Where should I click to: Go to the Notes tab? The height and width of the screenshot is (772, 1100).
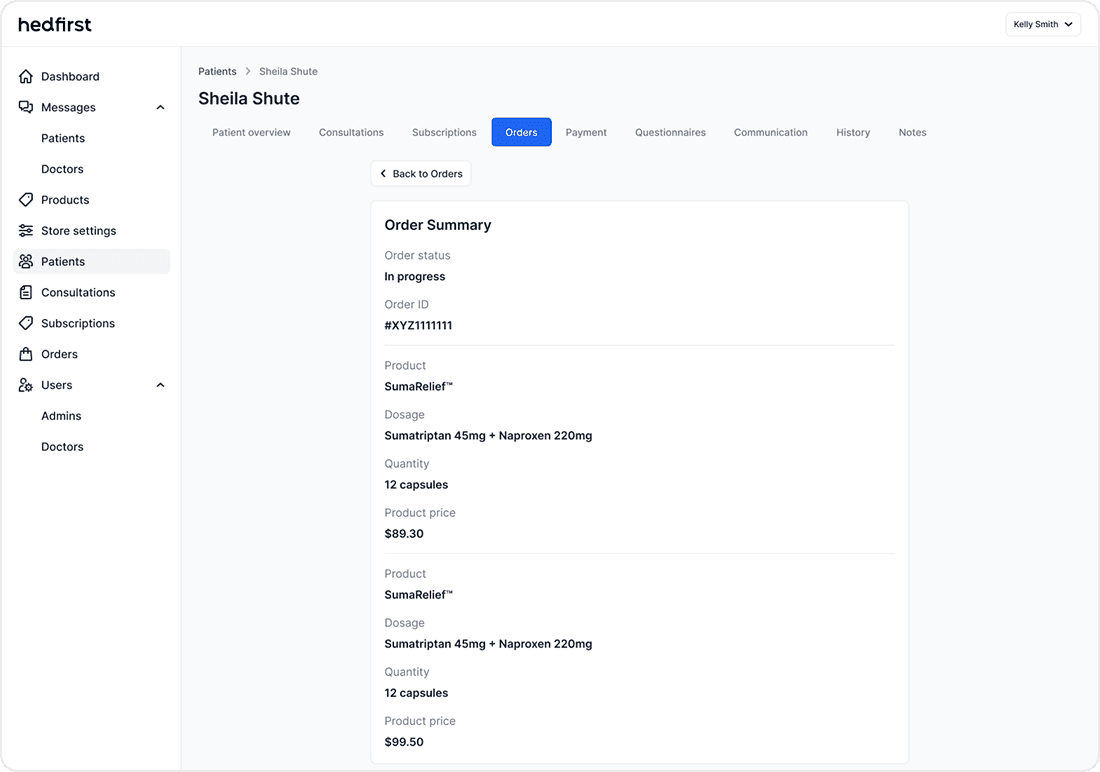tap(912, 132)
